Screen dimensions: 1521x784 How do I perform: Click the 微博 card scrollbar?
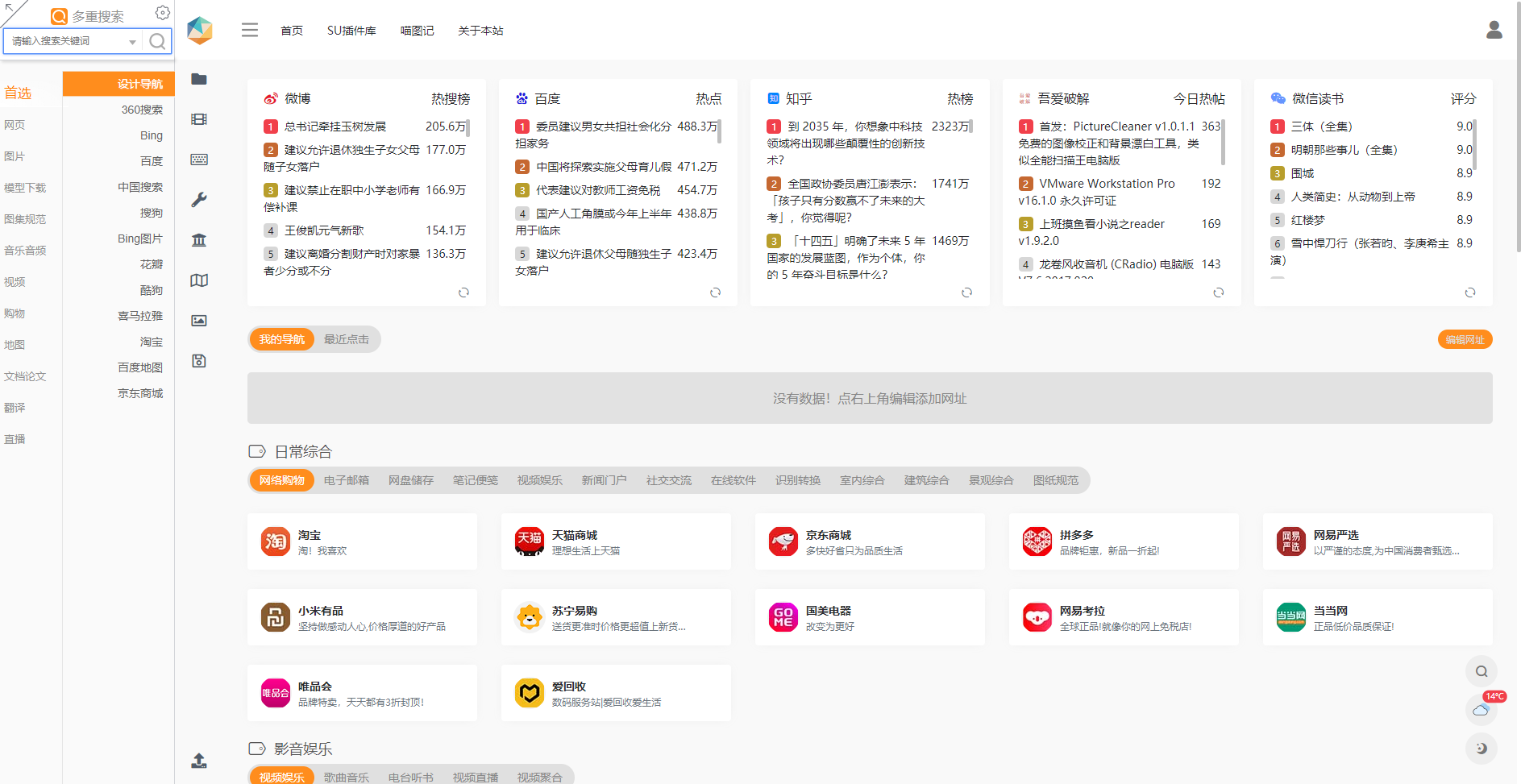(x=468, y=128)
